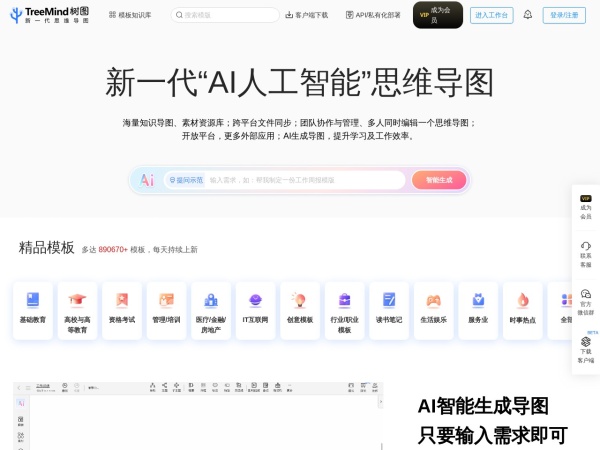Open 官方微信群 in the sidebar
The image size is (600, 450).
(585, 298)
